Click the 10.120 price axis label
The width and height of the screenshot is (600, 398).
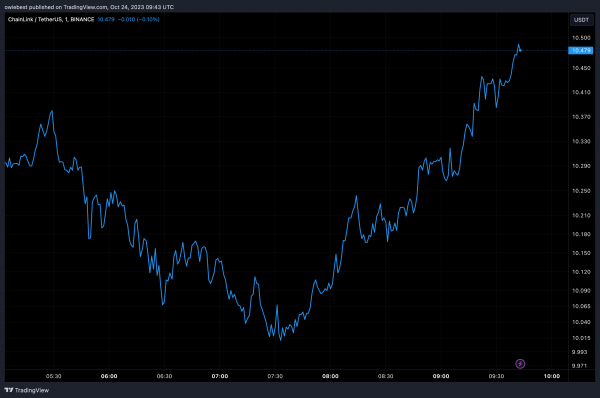pyautogui.click(x=581, y=272)
